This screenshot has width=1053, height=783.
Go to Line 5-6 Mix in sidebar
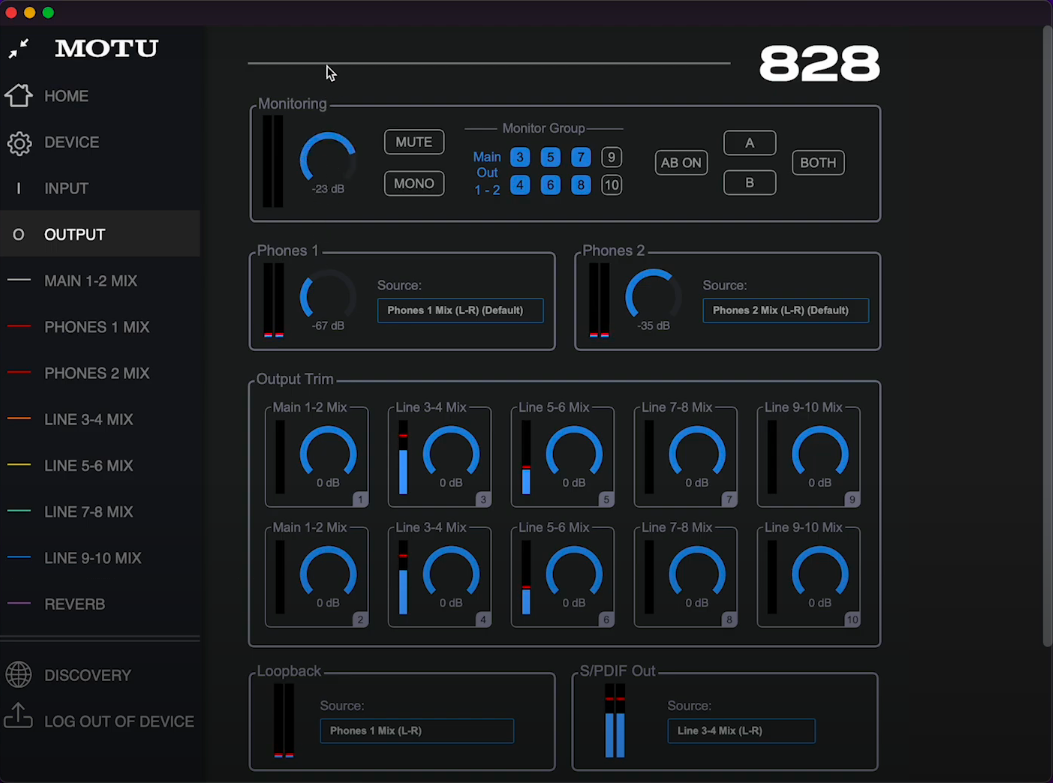click(88, 466)
